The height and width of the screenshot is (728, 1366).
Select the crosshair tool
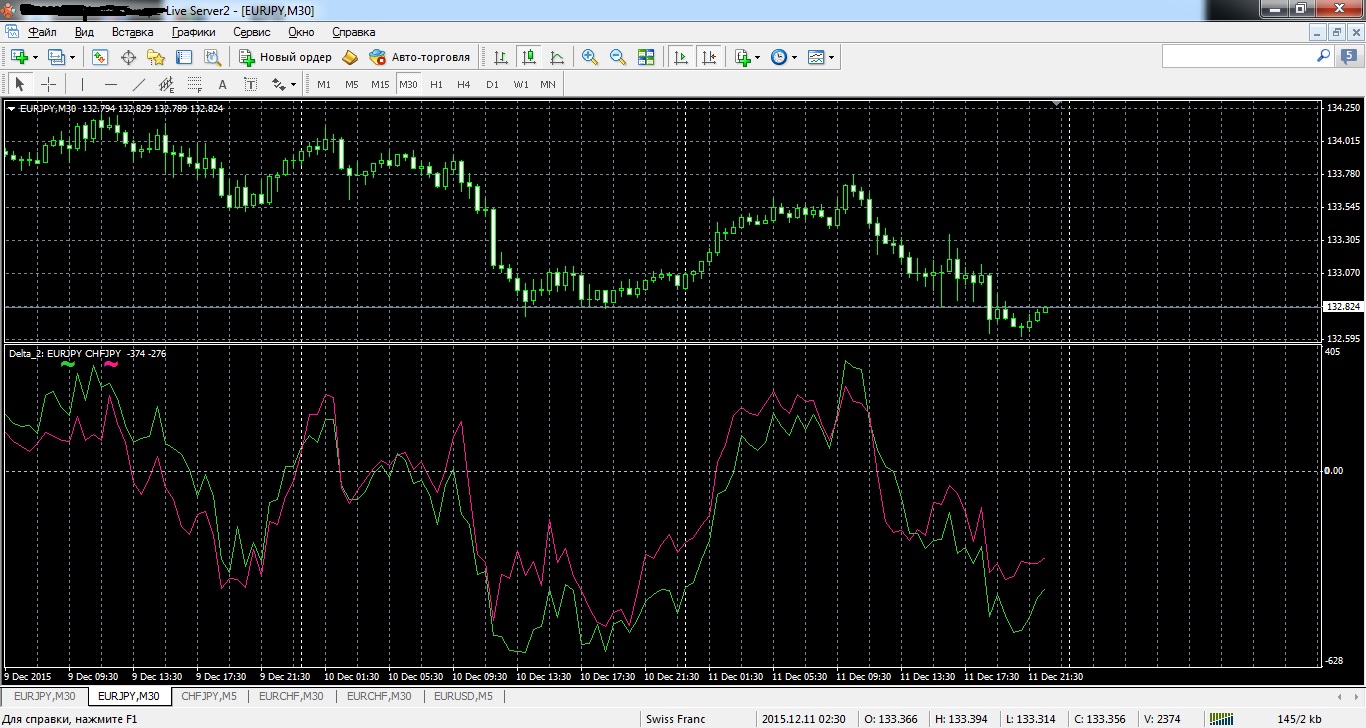click(48, 84)
